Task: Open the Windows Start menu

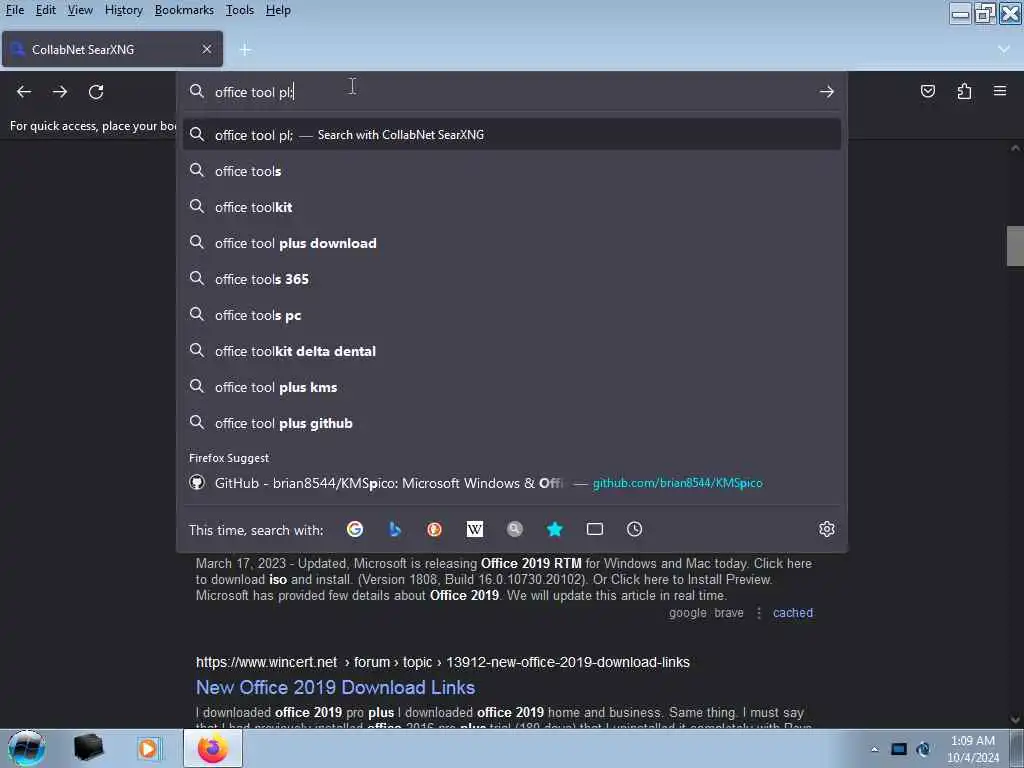Action: point(26,748)
